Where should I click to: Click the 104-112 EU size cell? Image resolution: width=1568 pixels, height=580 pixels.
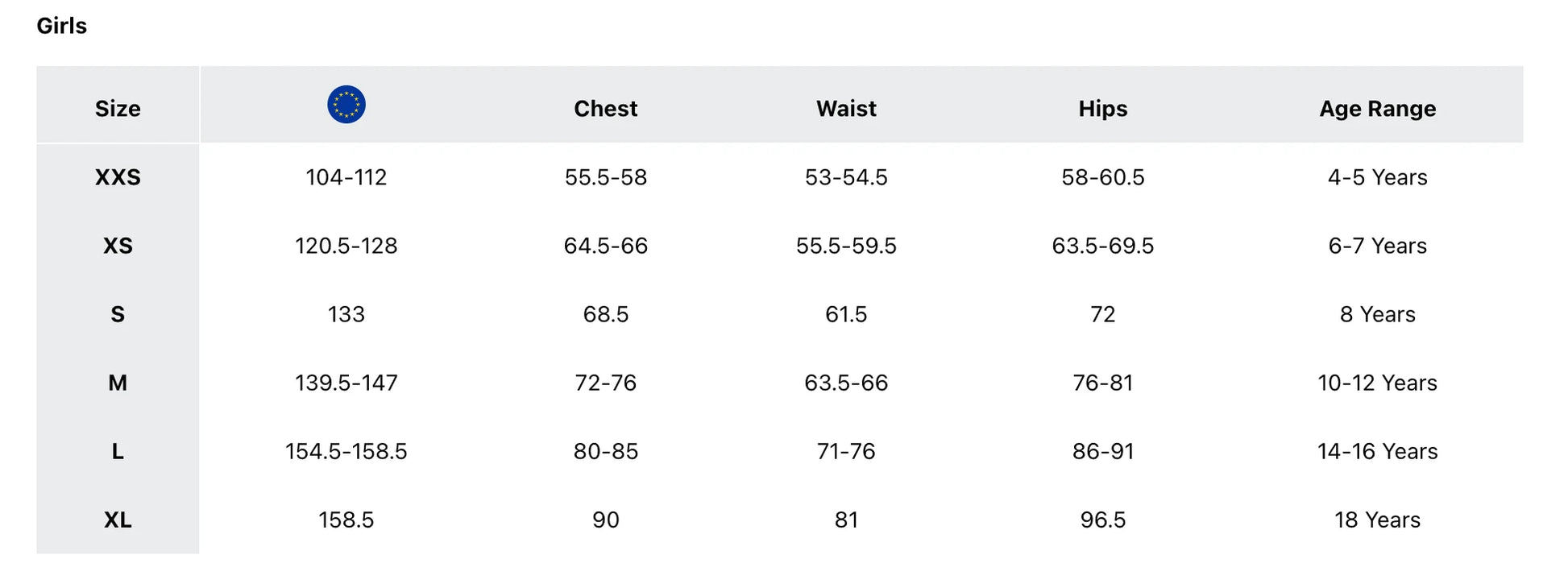346,177
